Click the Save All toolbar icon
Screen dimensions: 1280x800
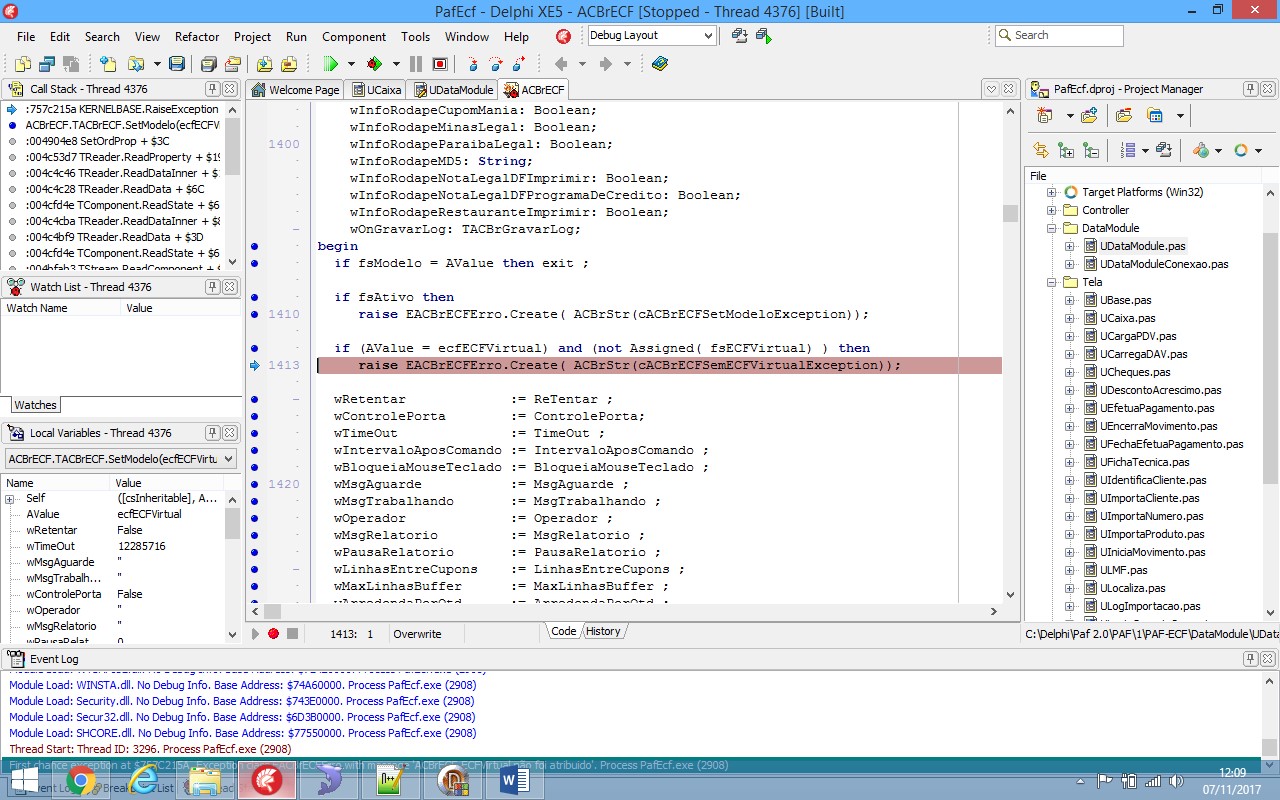[x=208, y=64]
